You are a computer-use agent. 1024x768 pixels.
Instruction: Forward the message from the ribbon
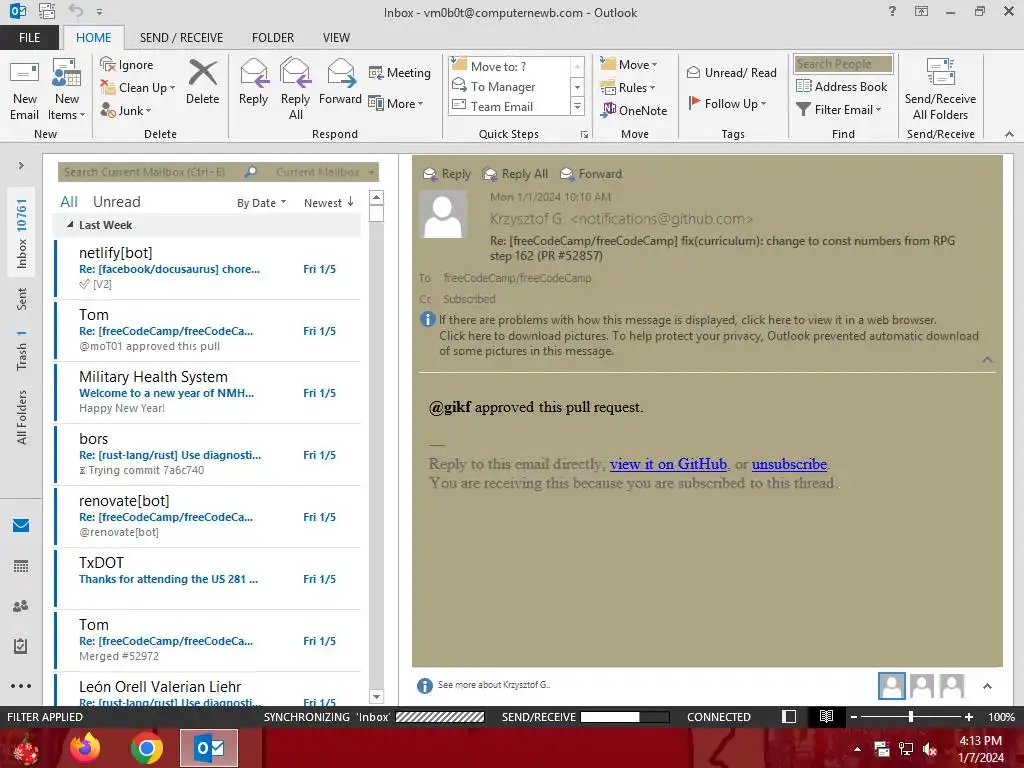(x=340, y=82)
